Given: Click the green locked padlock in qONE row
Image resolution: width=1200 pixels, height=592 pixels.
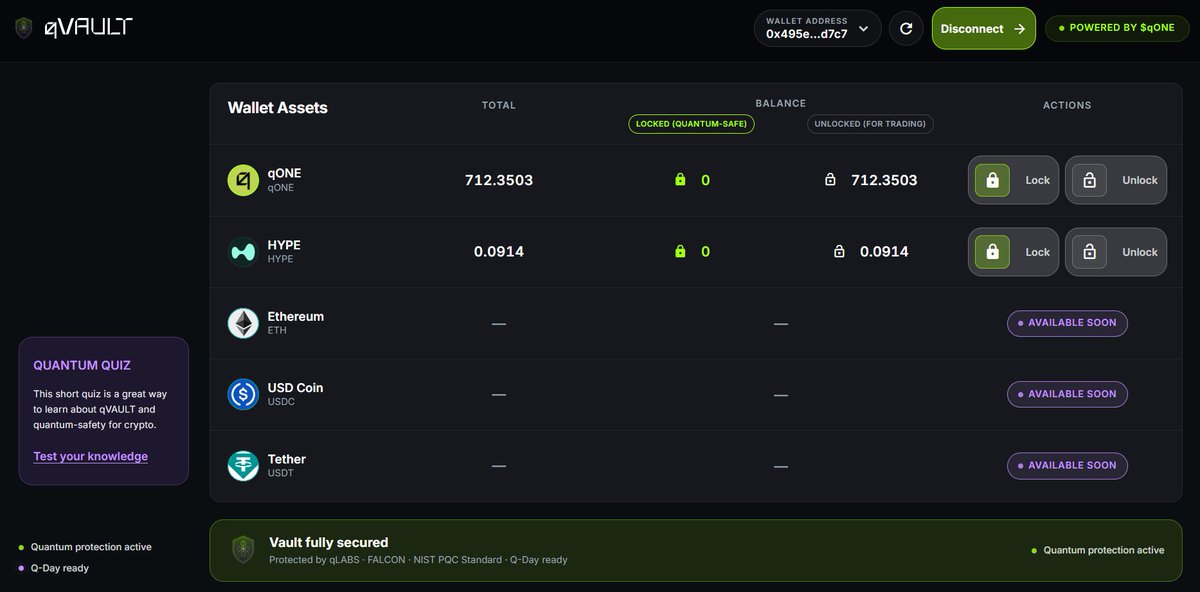Looking at the screenshot, I should (x=680, y=180).
